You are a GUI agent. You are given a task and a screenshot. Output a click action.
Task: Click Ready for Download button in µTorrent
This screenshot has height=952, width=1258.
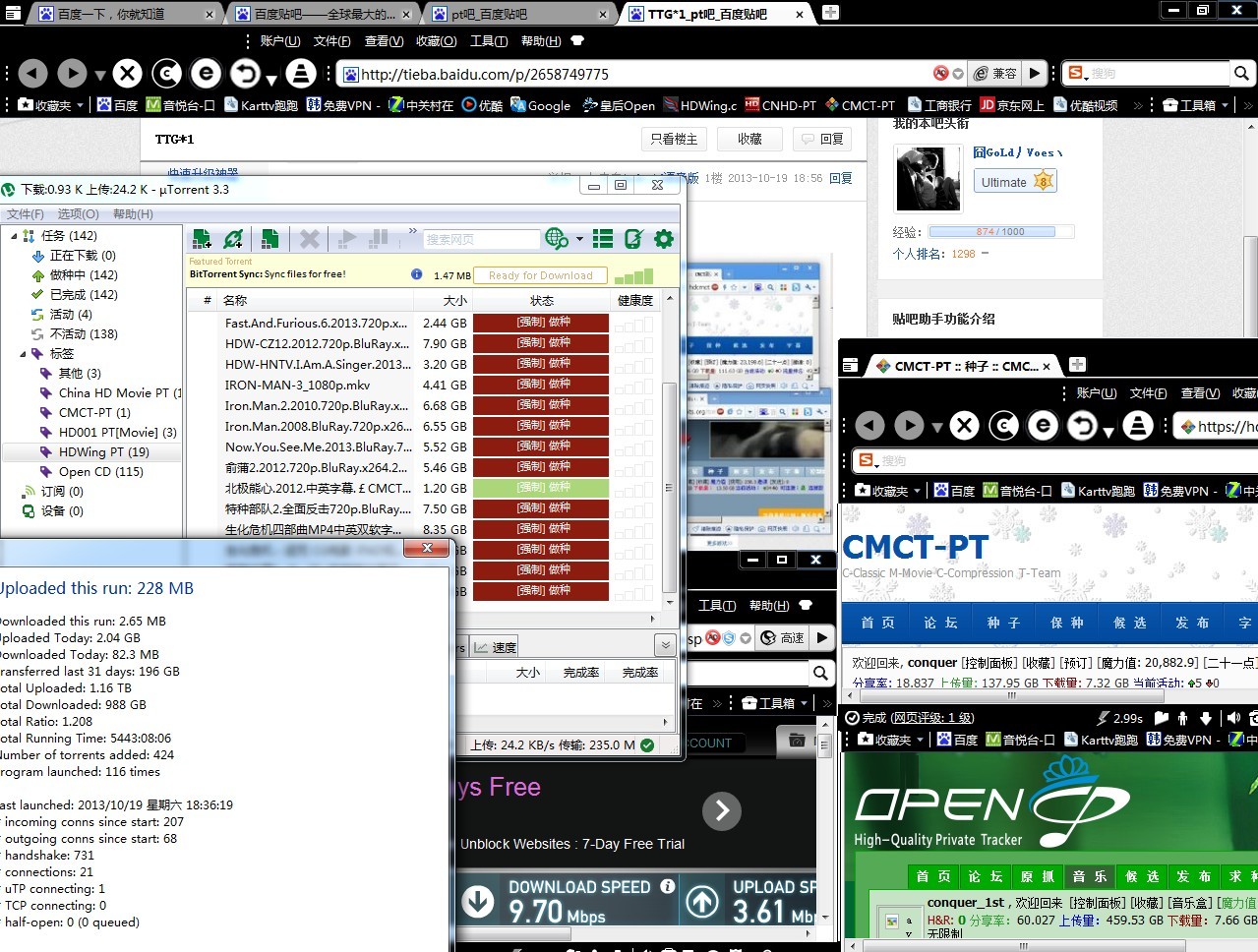(540, 275)
